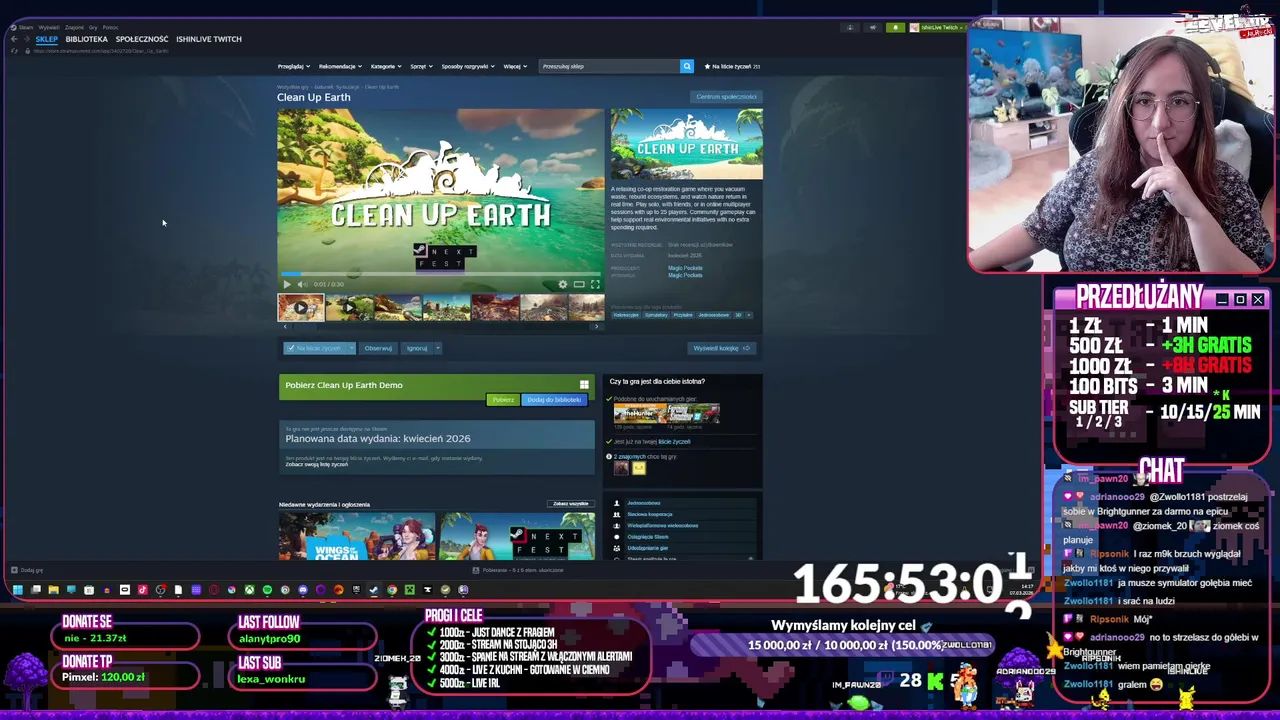
Task: Switch to the SPOŁECZNOŚĆ tab
Action: pos(142,39)
